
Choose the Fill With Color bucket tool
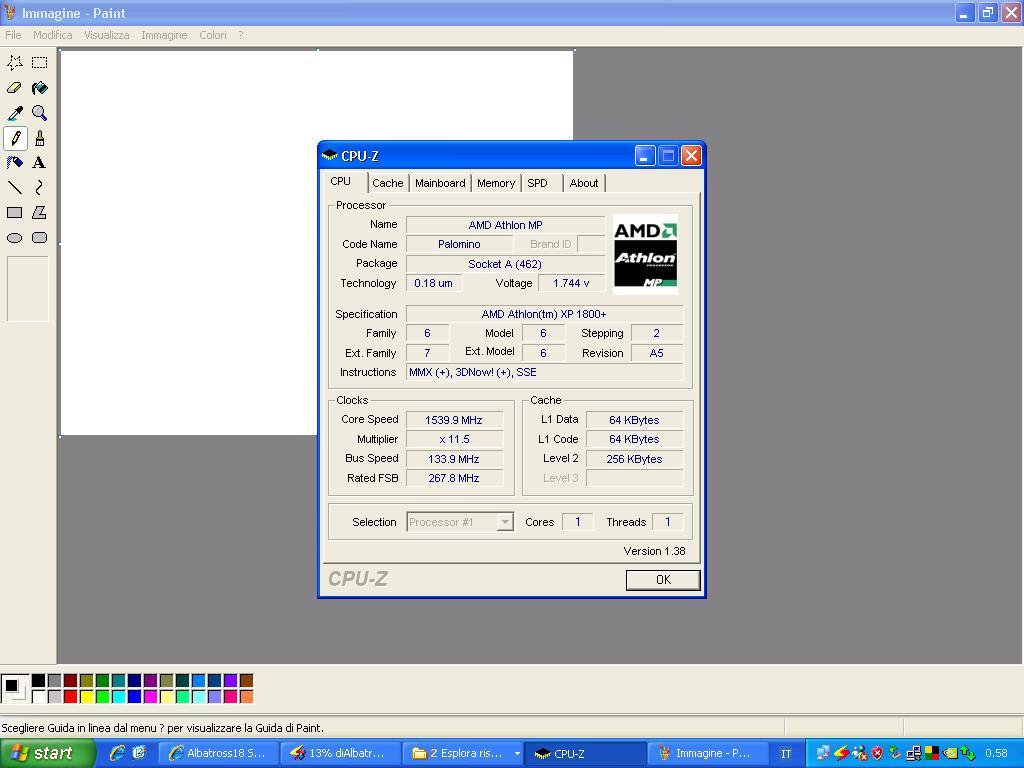tap(40, 88)
